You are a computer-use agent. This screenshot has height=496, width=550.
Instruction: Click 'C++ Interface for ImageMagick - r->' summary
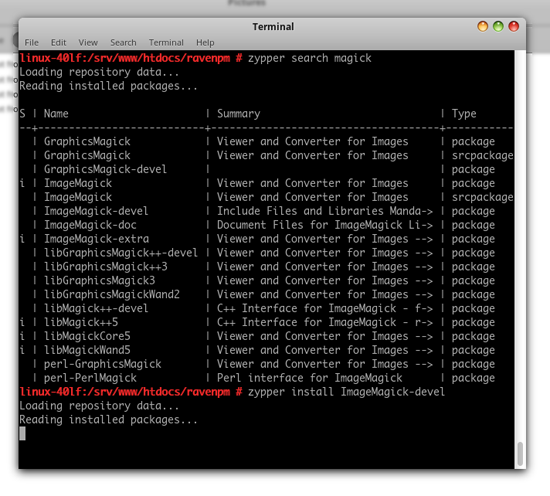click(325, 322)
